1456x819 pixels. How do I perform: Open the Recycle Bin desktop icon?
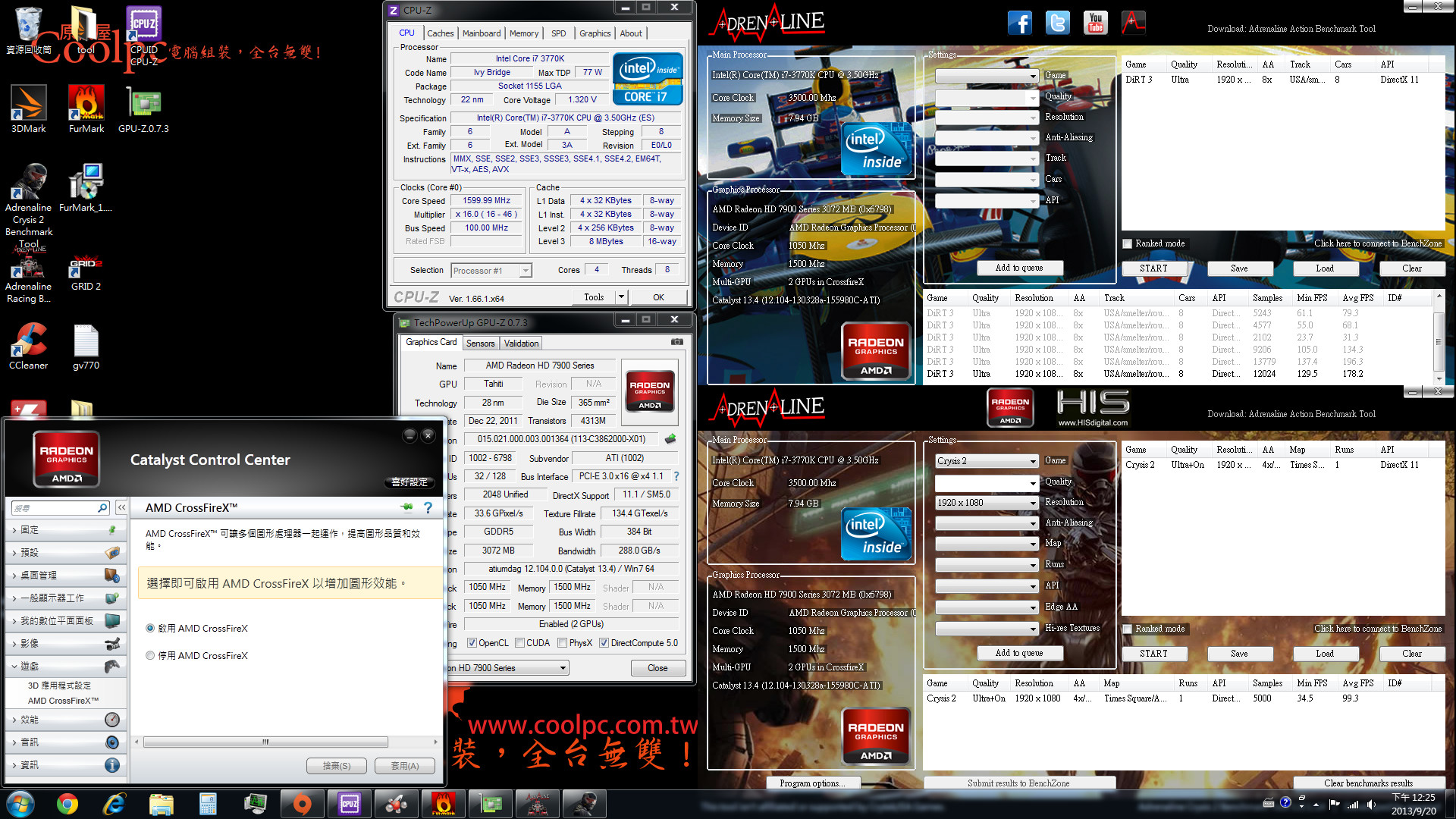click(28, 30)
